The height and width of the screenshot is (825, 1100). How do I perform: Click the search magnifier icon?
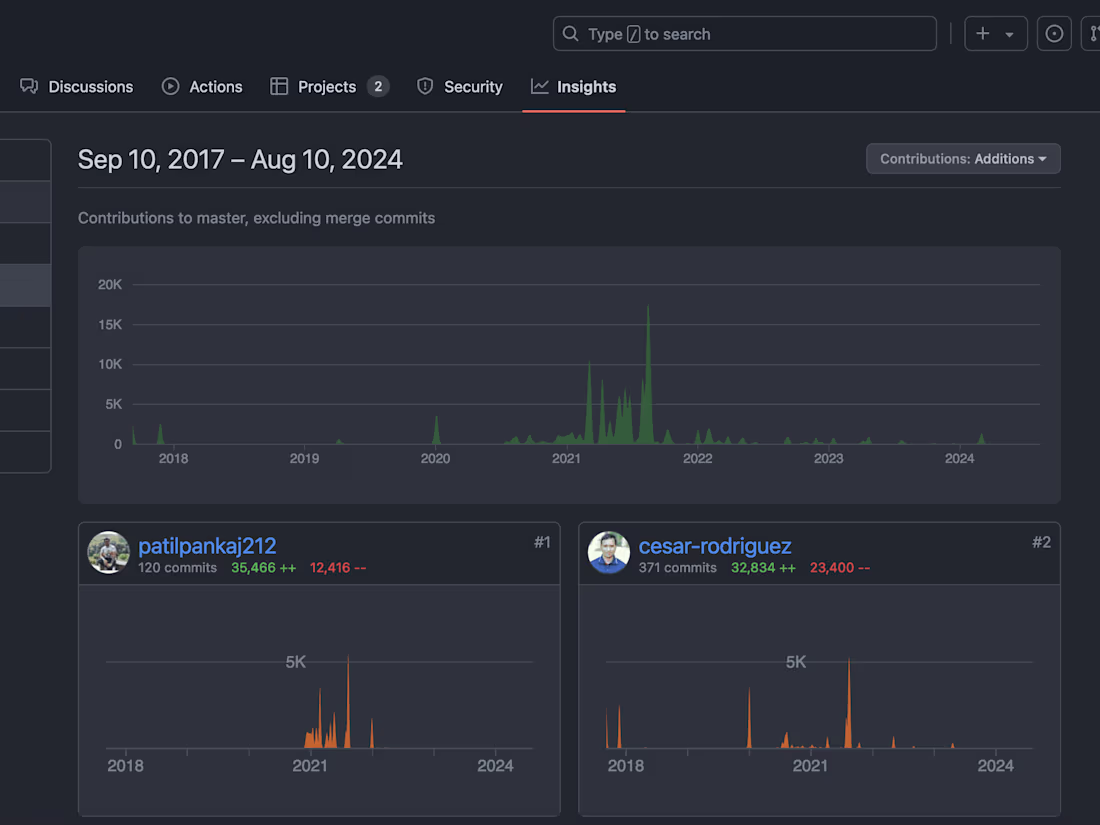coord(570,33)
